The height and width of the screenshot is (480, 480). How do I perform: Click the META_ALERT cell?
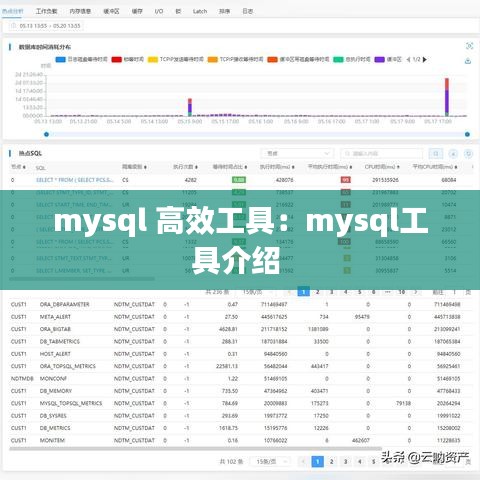coord(55,317)
